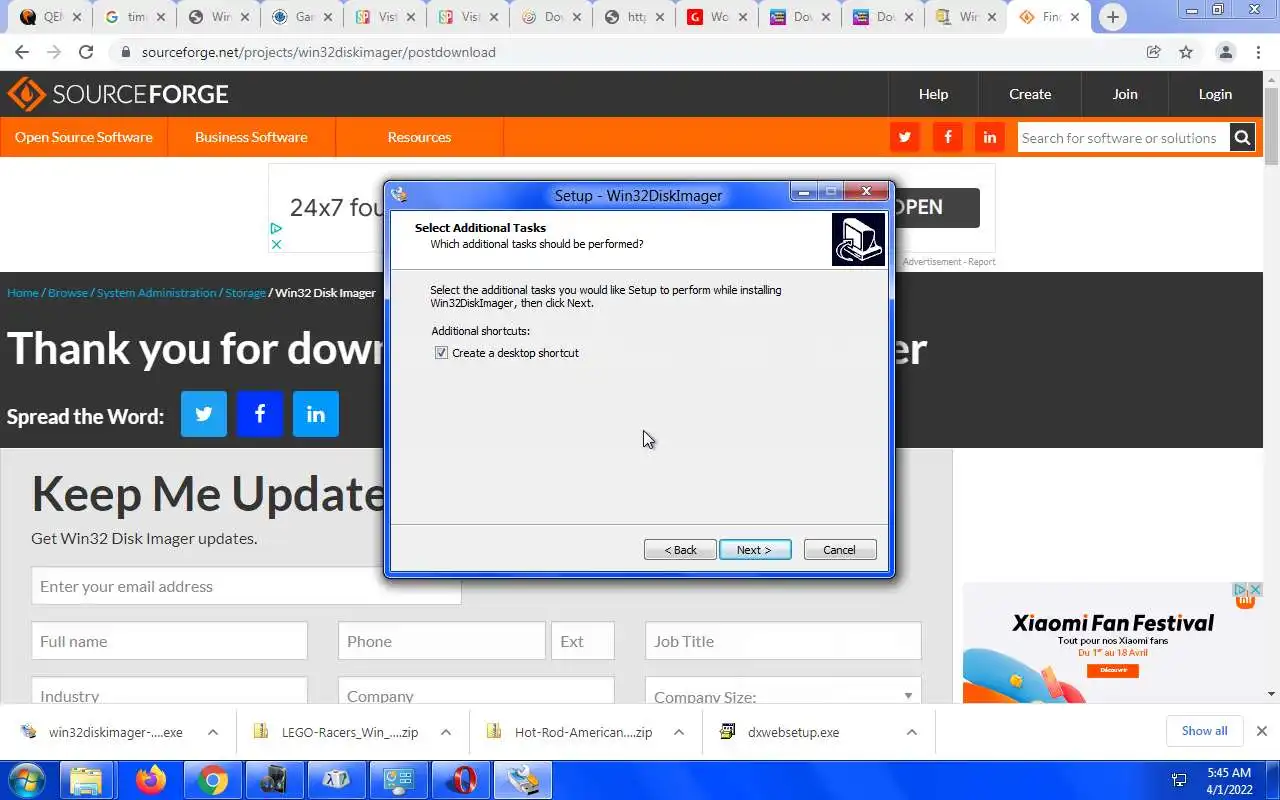
Task: Close the downloads bar
Action: pyautogui.click(x=1262, y=731)
